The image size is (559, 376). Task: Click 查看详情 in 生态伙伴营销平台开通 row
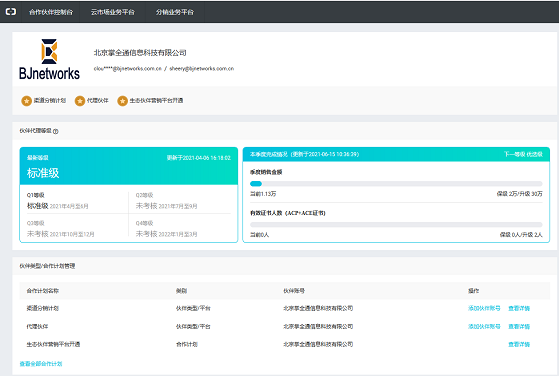519,344
